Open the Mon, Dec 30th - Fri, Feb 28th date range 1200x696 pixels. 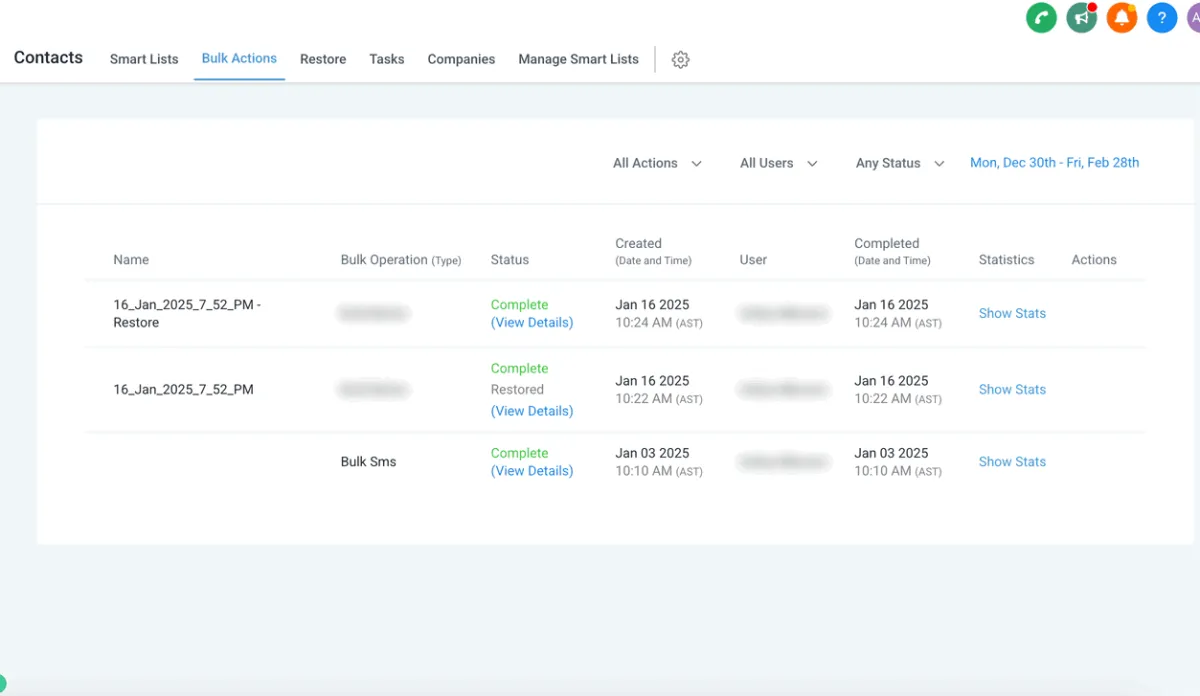1054,163
